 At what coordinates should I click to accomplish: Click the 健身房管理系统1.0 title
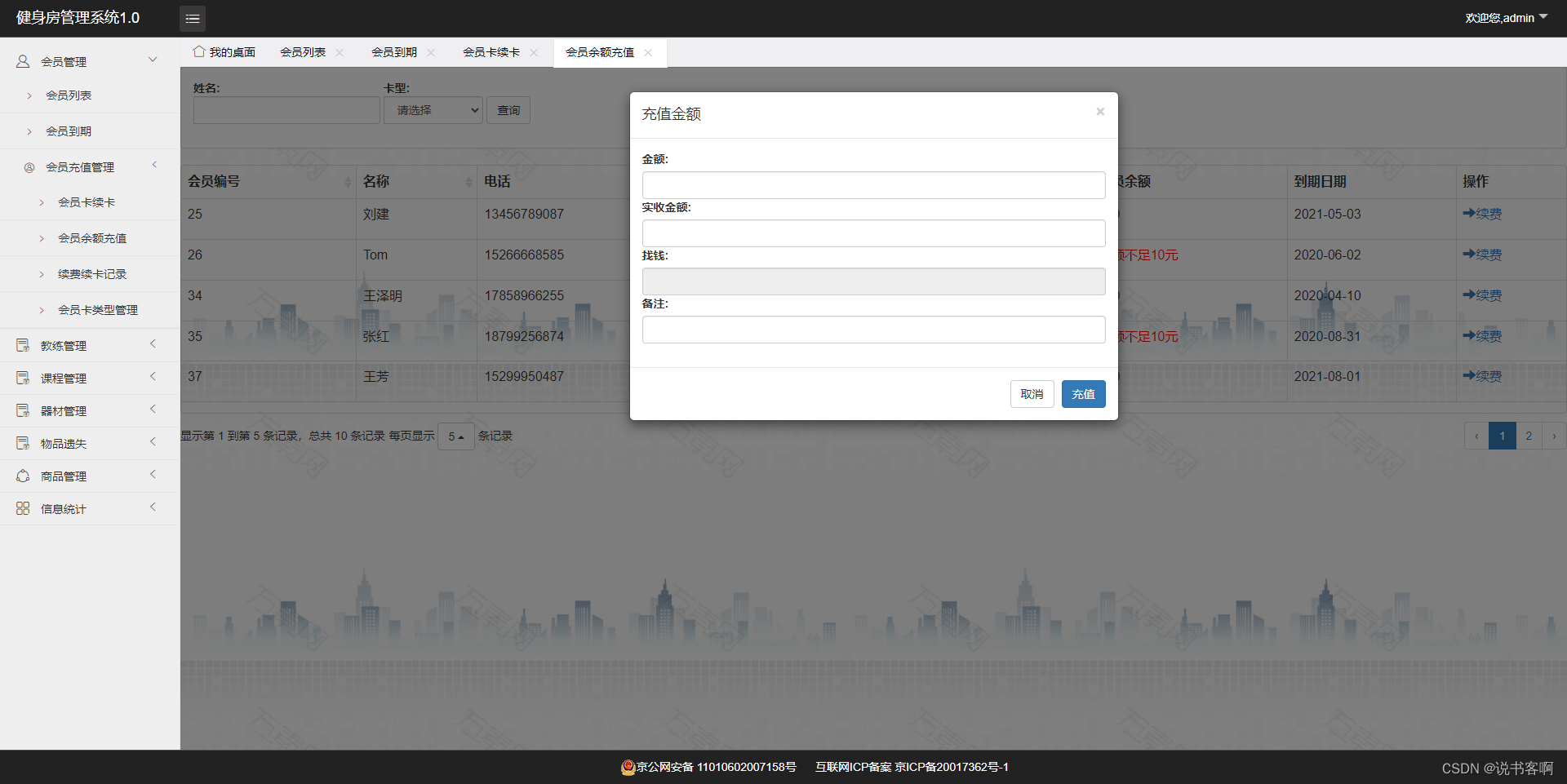[78, 18]
